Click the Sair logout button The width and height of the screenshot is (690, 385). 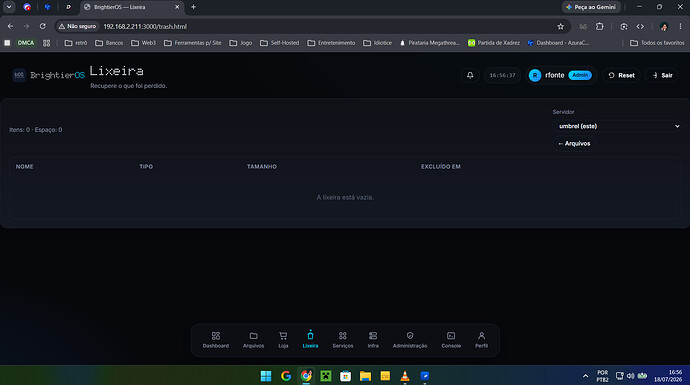(x=662, y=75)
